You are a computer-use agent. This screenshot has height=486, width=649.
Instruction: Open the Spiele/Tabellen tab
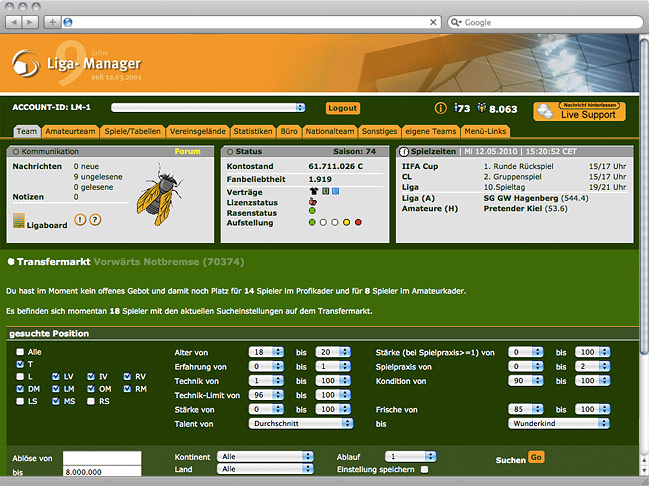tap(132, 131)
